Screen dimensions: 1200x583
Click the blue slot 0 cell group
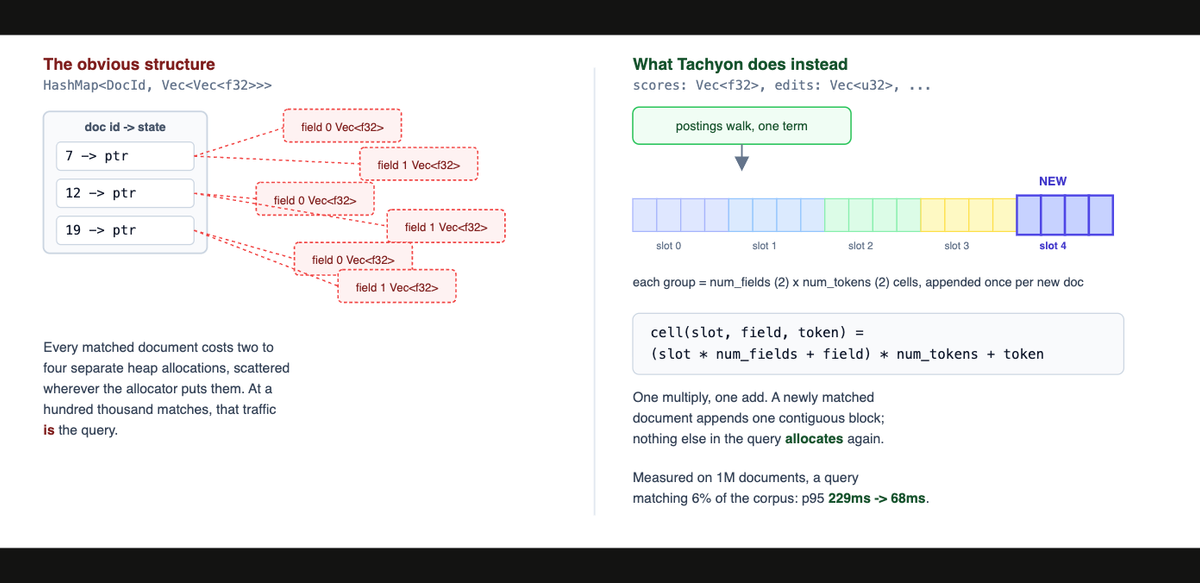pyautogui.click(x=681, y=215)
